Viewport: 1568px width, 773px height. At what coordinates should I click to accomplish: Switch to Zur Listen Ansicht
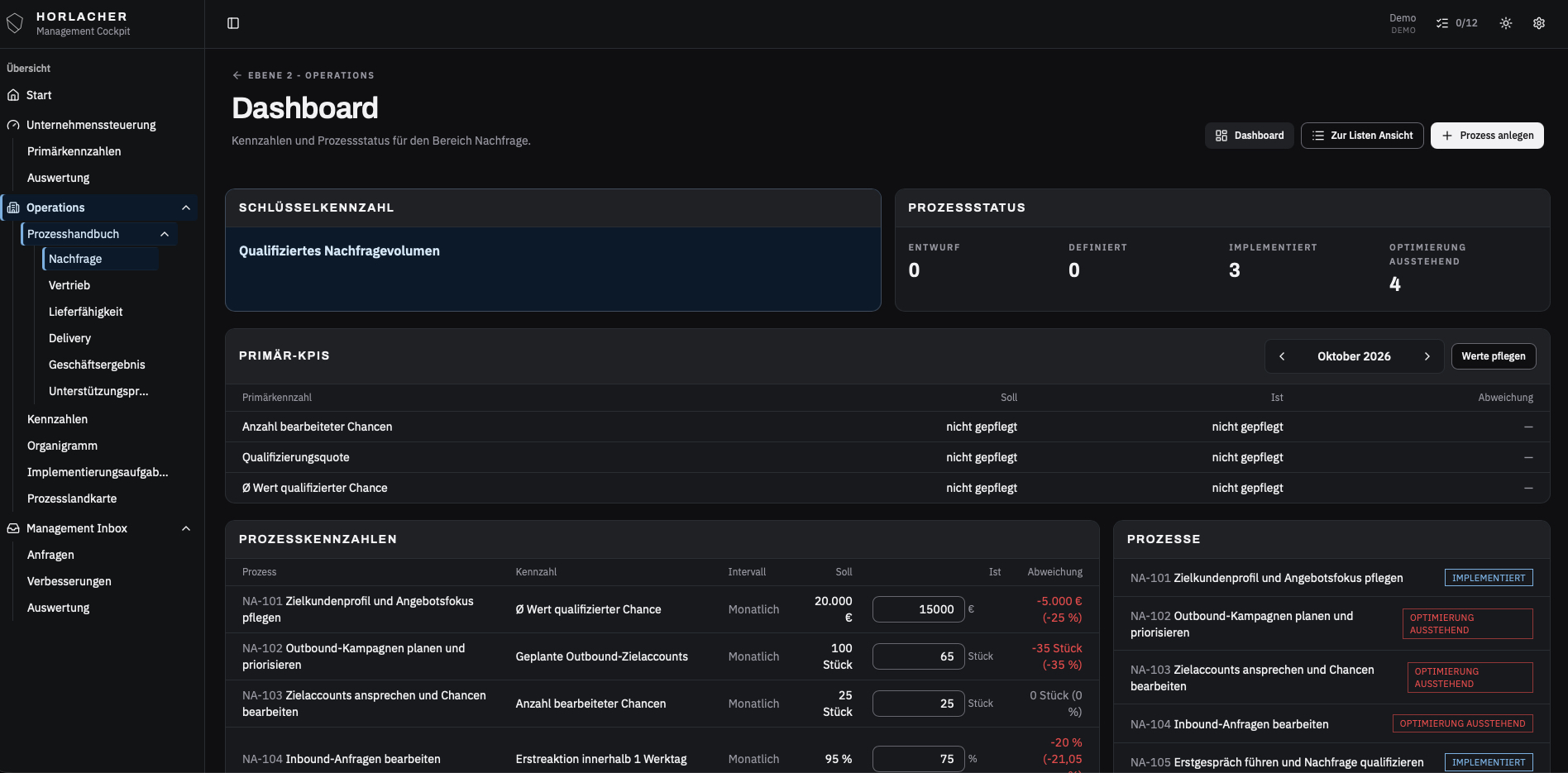tap(1362, 136)
